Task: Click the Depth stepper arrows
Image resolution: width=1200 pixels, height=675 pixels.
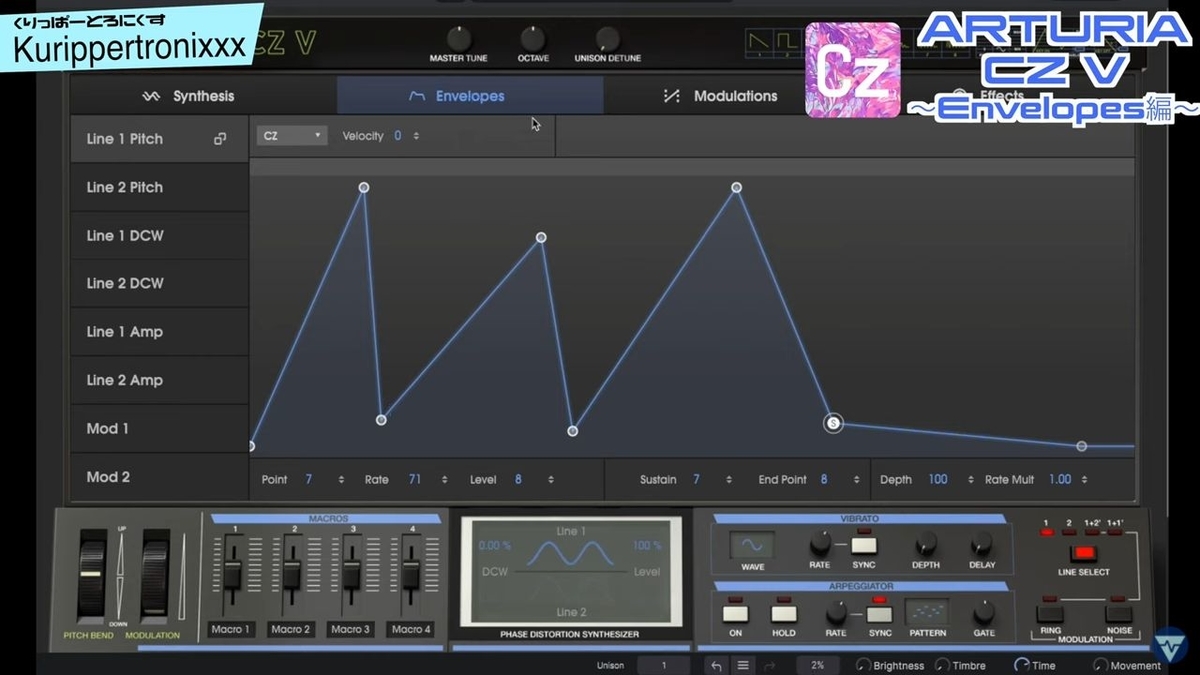Action: pyautogui.click(x=971, y=480)
